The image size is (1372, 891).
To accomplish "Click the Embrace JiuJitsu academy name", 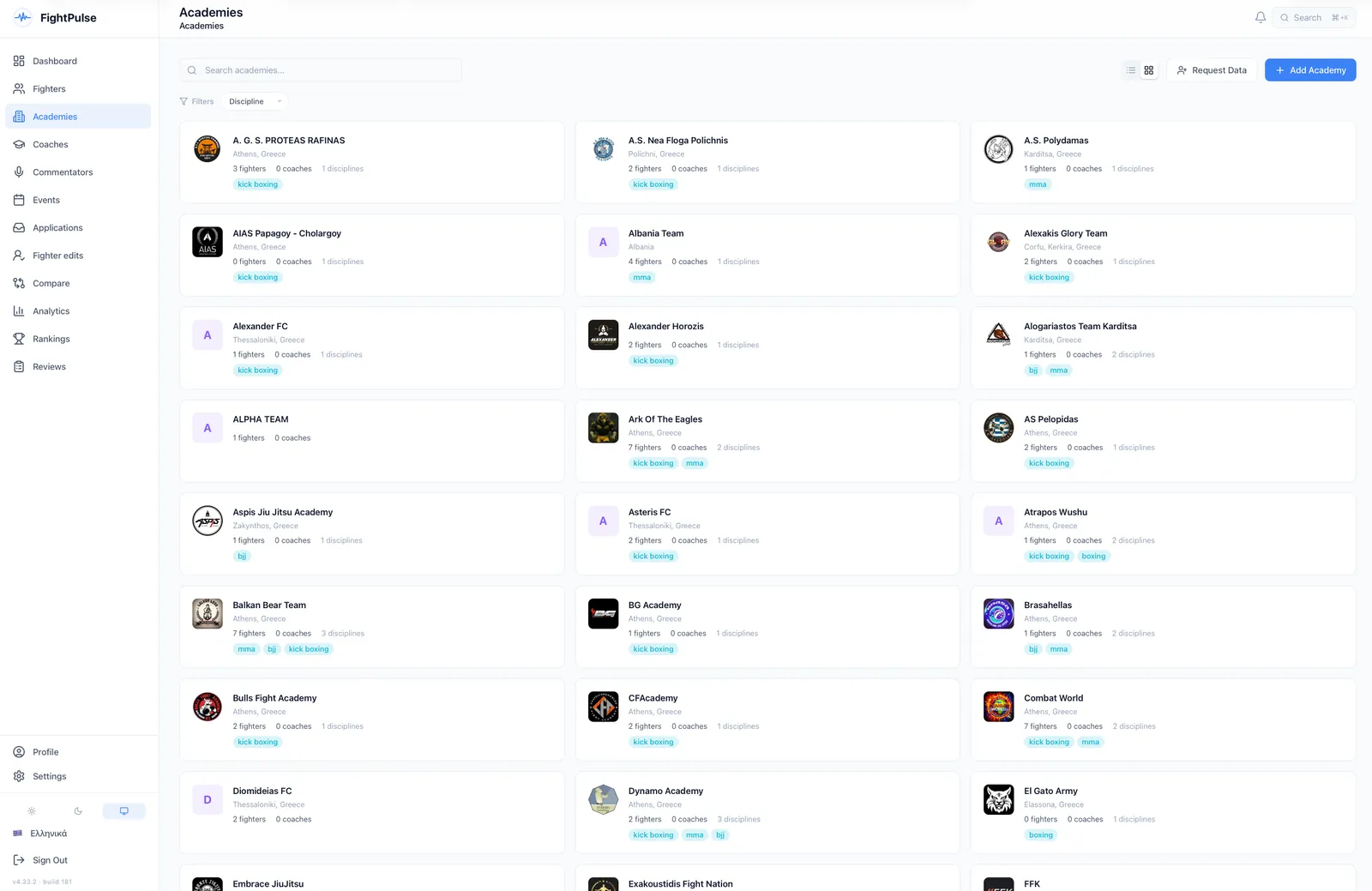I will point(268,884).
